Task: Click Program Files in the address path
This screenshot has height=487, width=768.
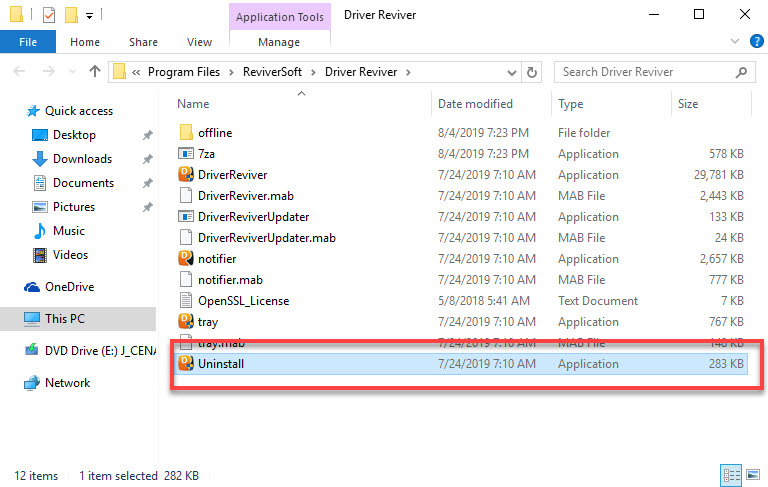Action: click(184, 72)
